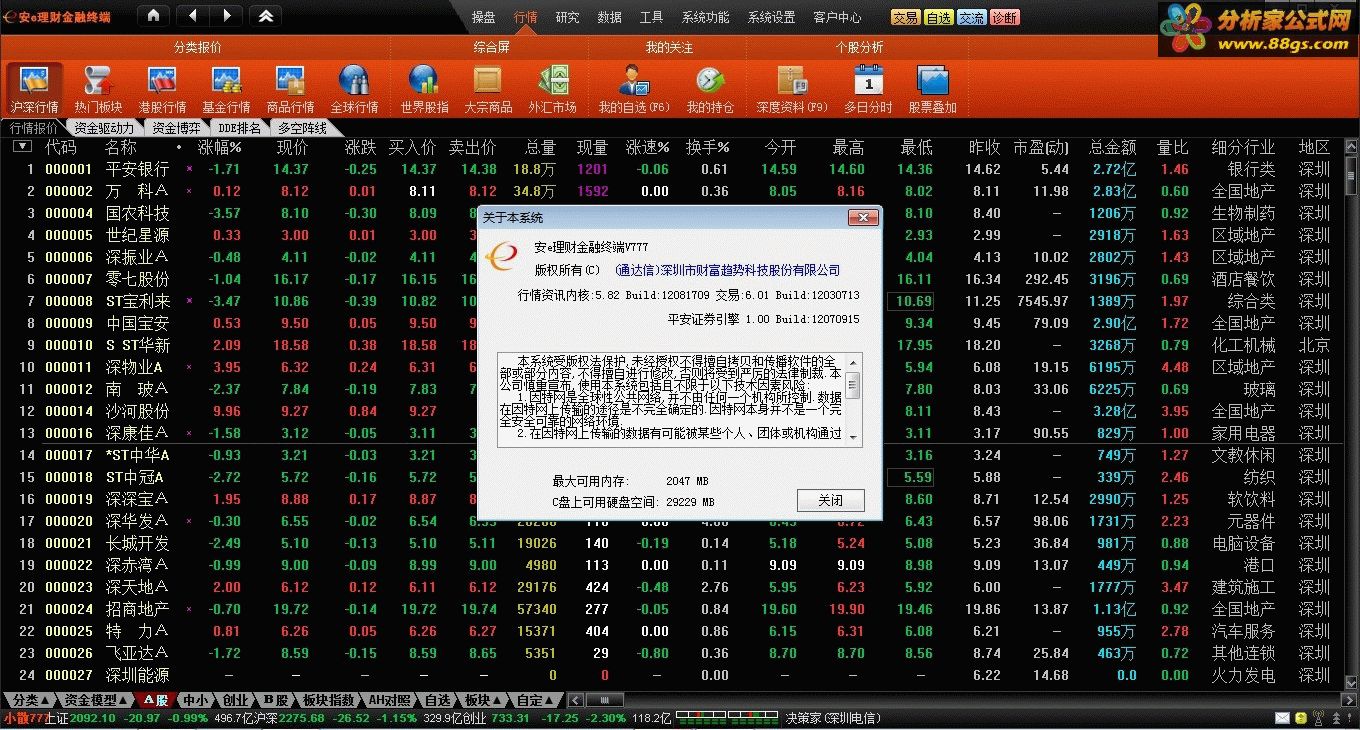Open 深度资料 (F9) in-depth data icon
Viewport: 1360px width, 730px height.
point(793,89)
